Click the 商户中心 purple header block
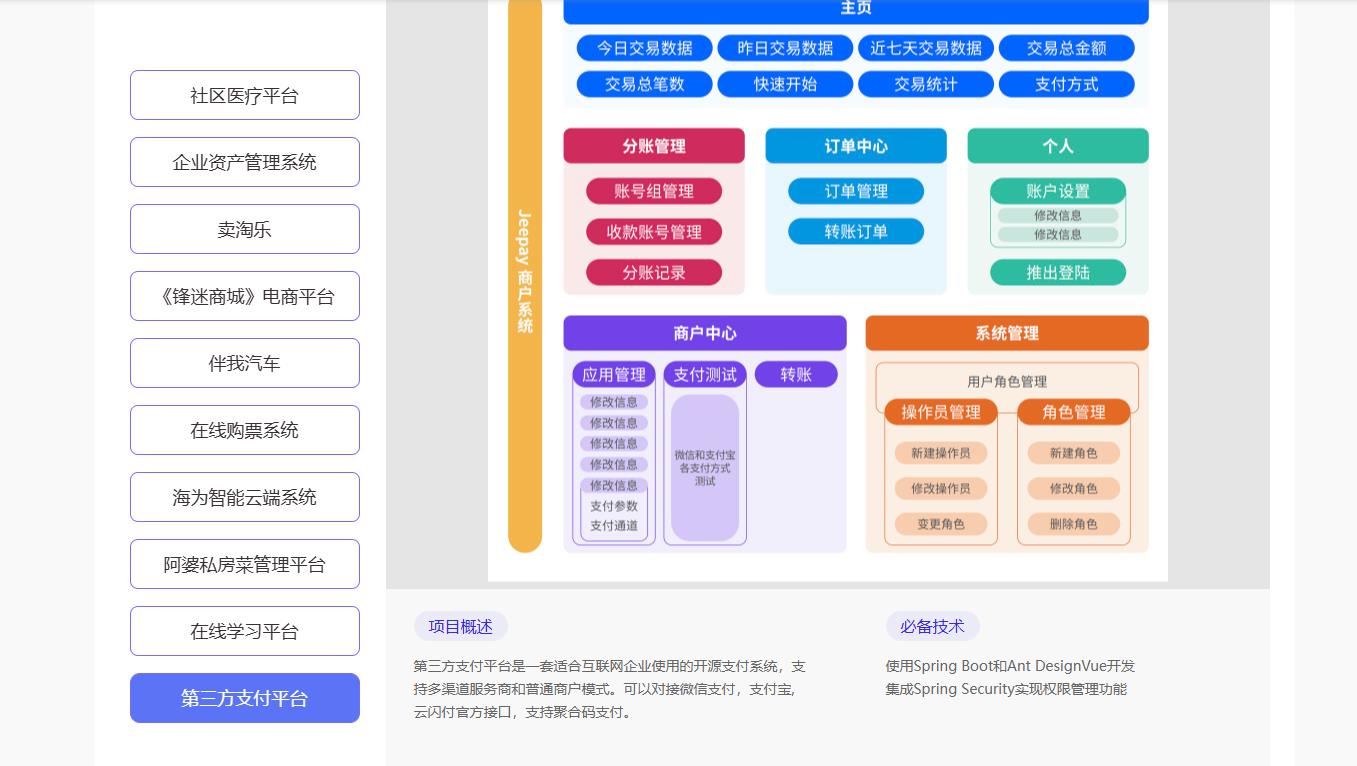This screenshot has height=766, width=1357. point(704,333)
